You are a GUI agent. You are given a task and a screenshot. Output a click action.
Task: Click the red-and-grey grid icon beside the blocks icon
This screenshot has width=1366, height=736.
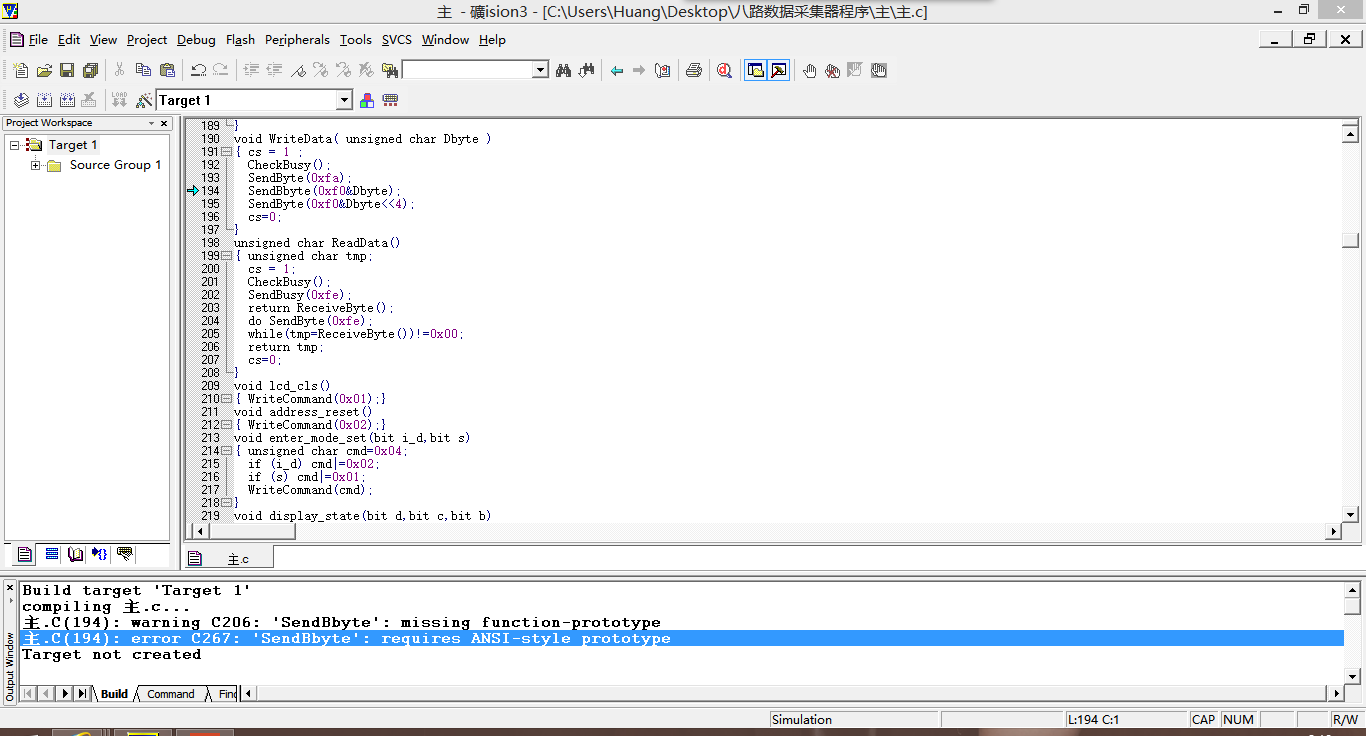click(x=391, y=100)
